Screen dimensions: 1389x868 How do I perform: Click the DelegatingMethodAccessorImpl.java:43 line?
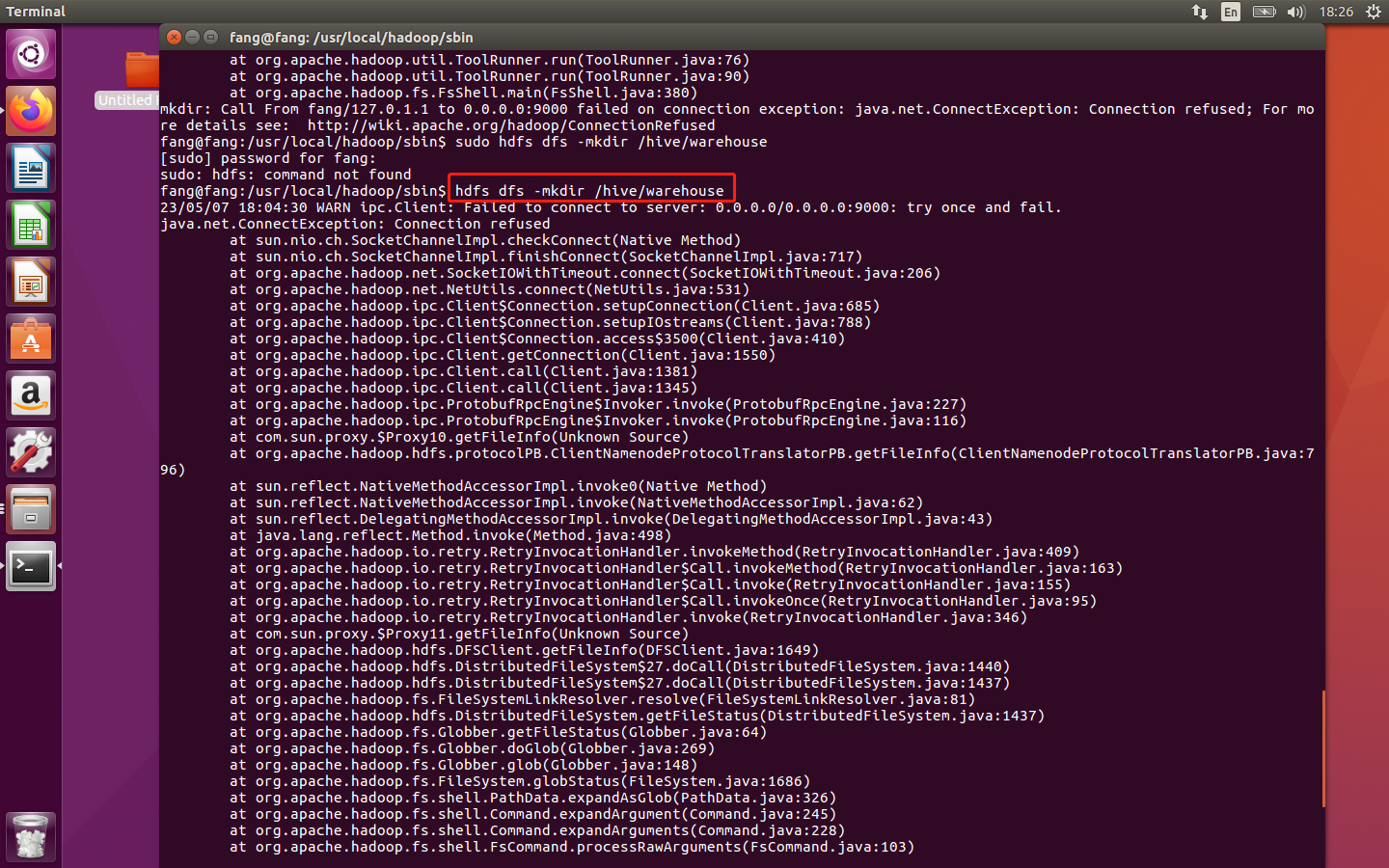click(x=611, y=519)
